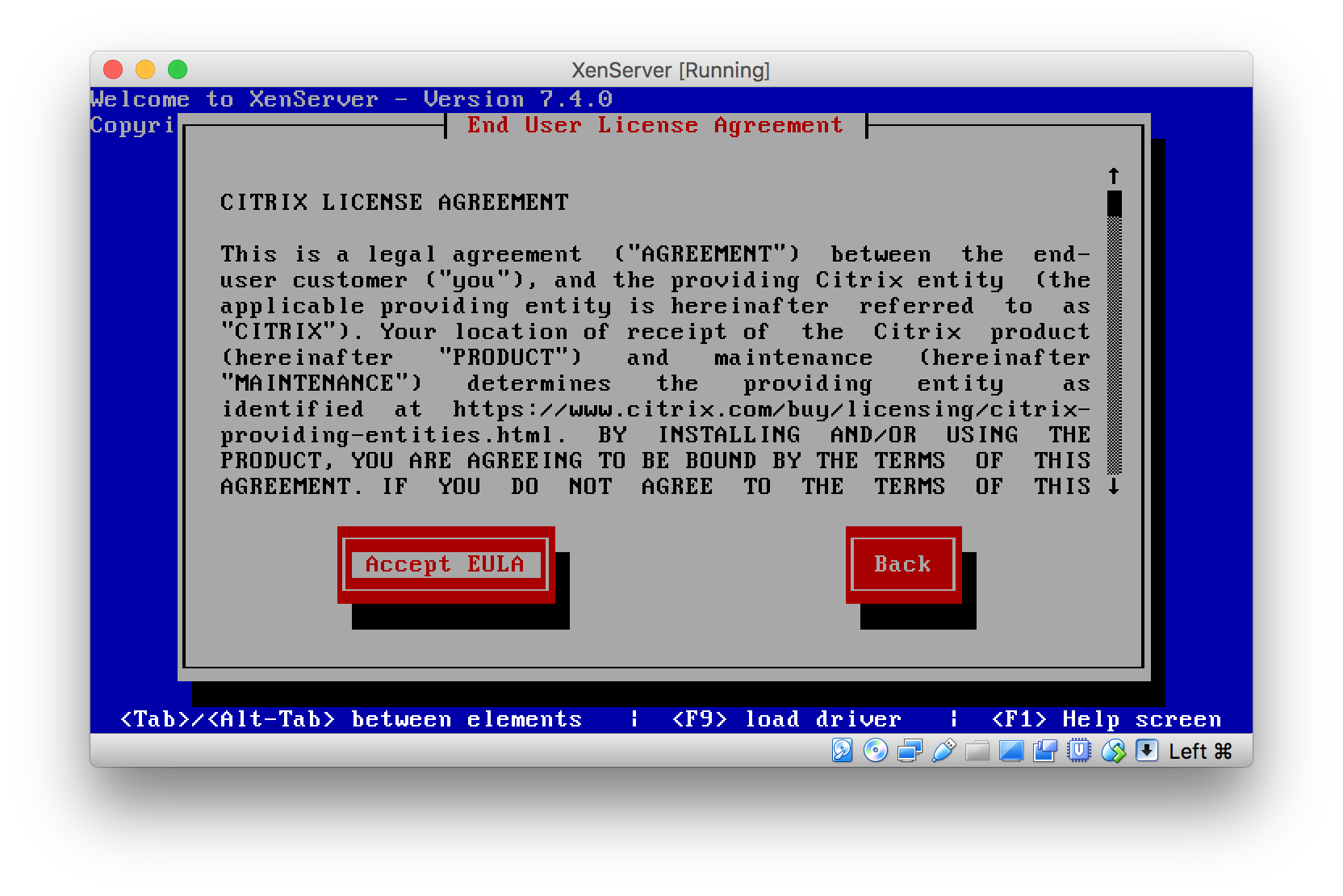Click the Welcome to XenServer version text
The height and width of the screenshot is (896, 1343).
click(351, 99)
